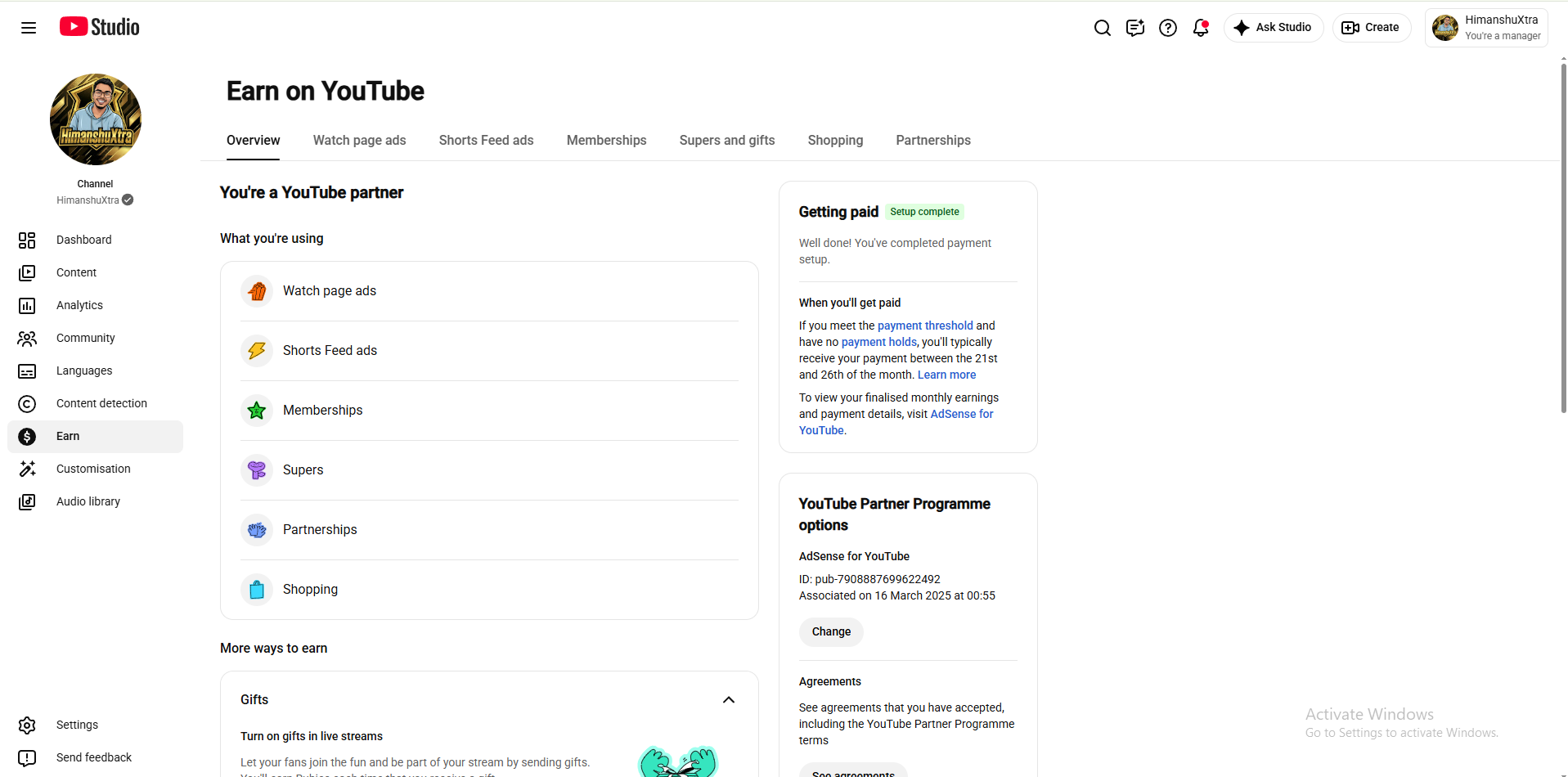The image size is (1568, 777).
Task: Open Ask Studio assistant
Action: pyautogui.click(x=1274, y=28)
